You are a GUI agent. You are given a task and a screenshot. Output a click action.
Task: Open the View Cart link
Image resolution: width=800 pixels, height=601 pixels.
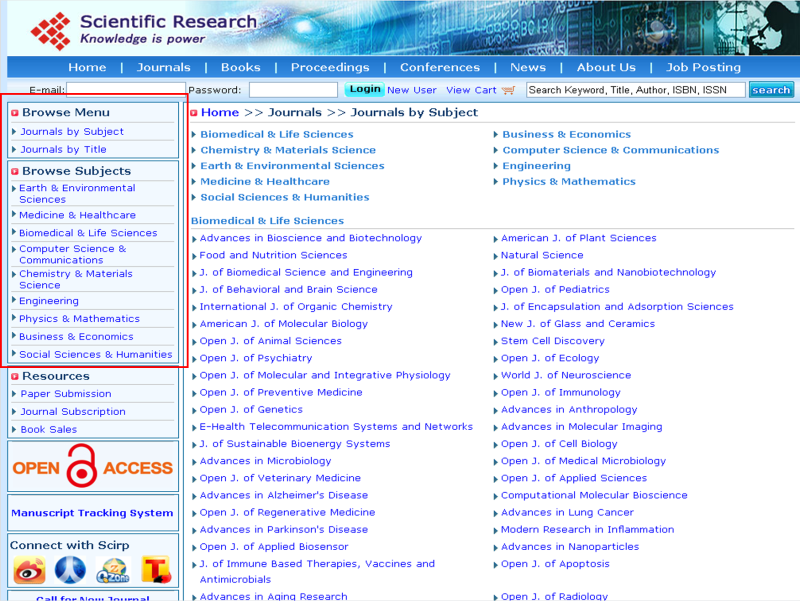coord(471,90)
